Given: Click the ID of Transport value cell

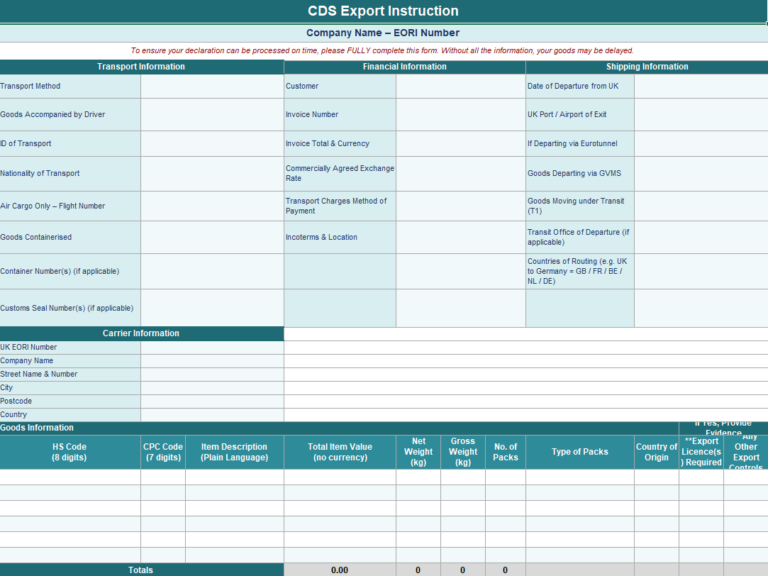Looking at the screenshot, I should pyautogui.click(x=212, y=144).
